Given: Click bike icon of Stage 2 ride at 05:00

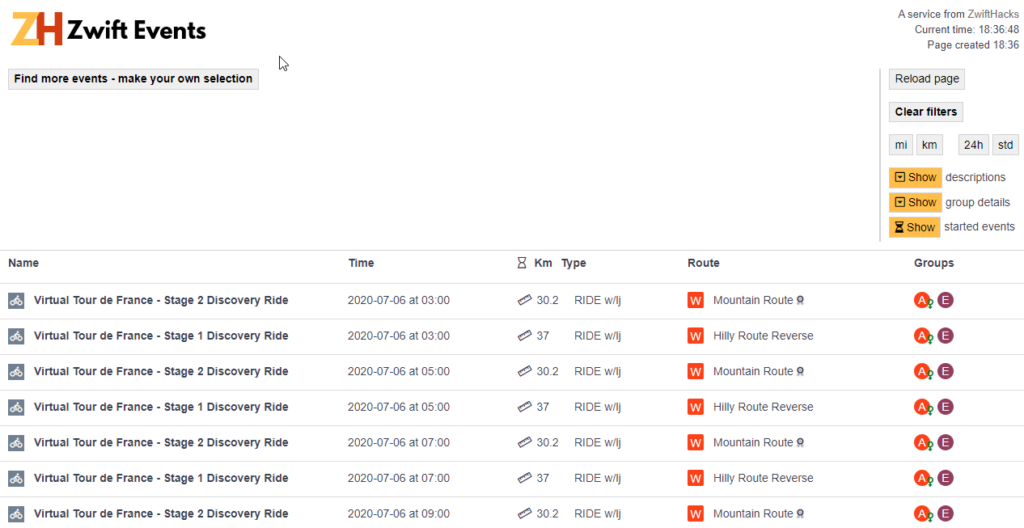Looking at the screenshot, I should pos(16,371).
